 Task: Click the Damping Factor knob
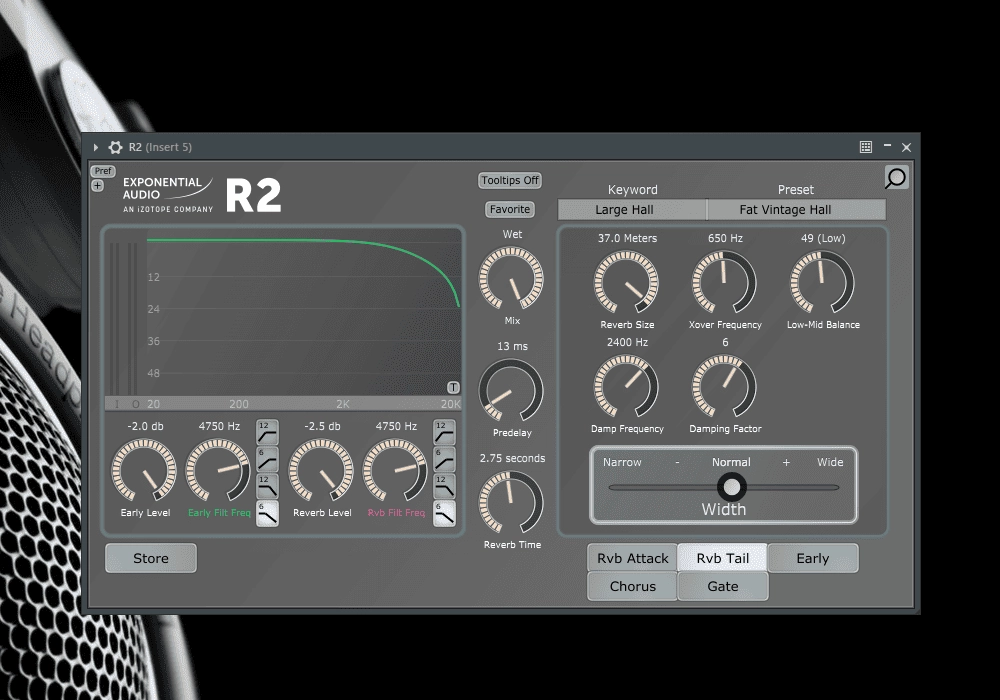[724, 386]
